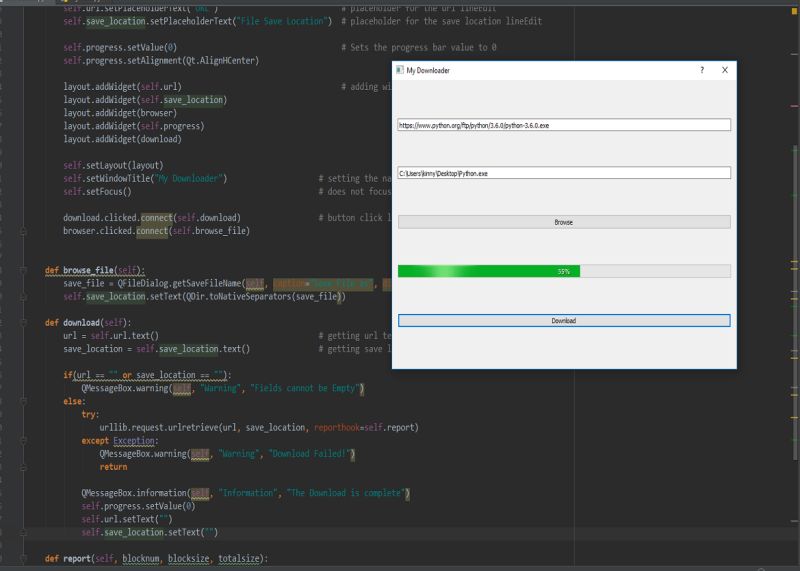Click the My Downloader window title icon
The width and height of the screenshot is (800, 571).
[399, 70]
